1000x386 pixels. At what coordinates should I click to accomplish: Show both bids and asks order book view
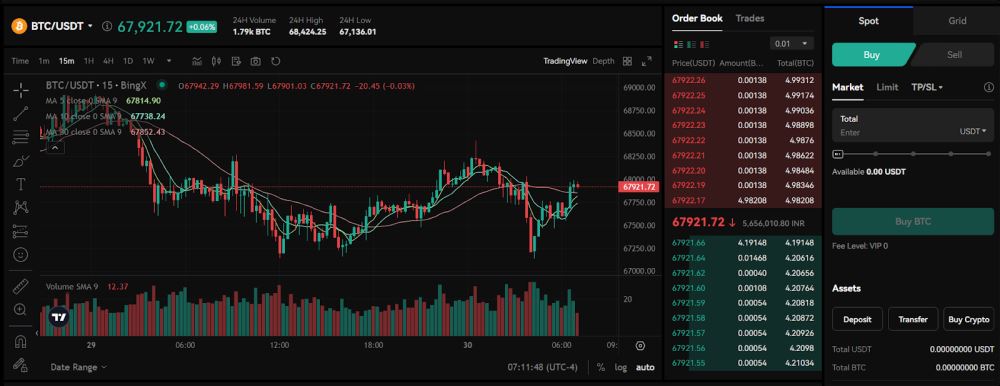tap(678, 44)
